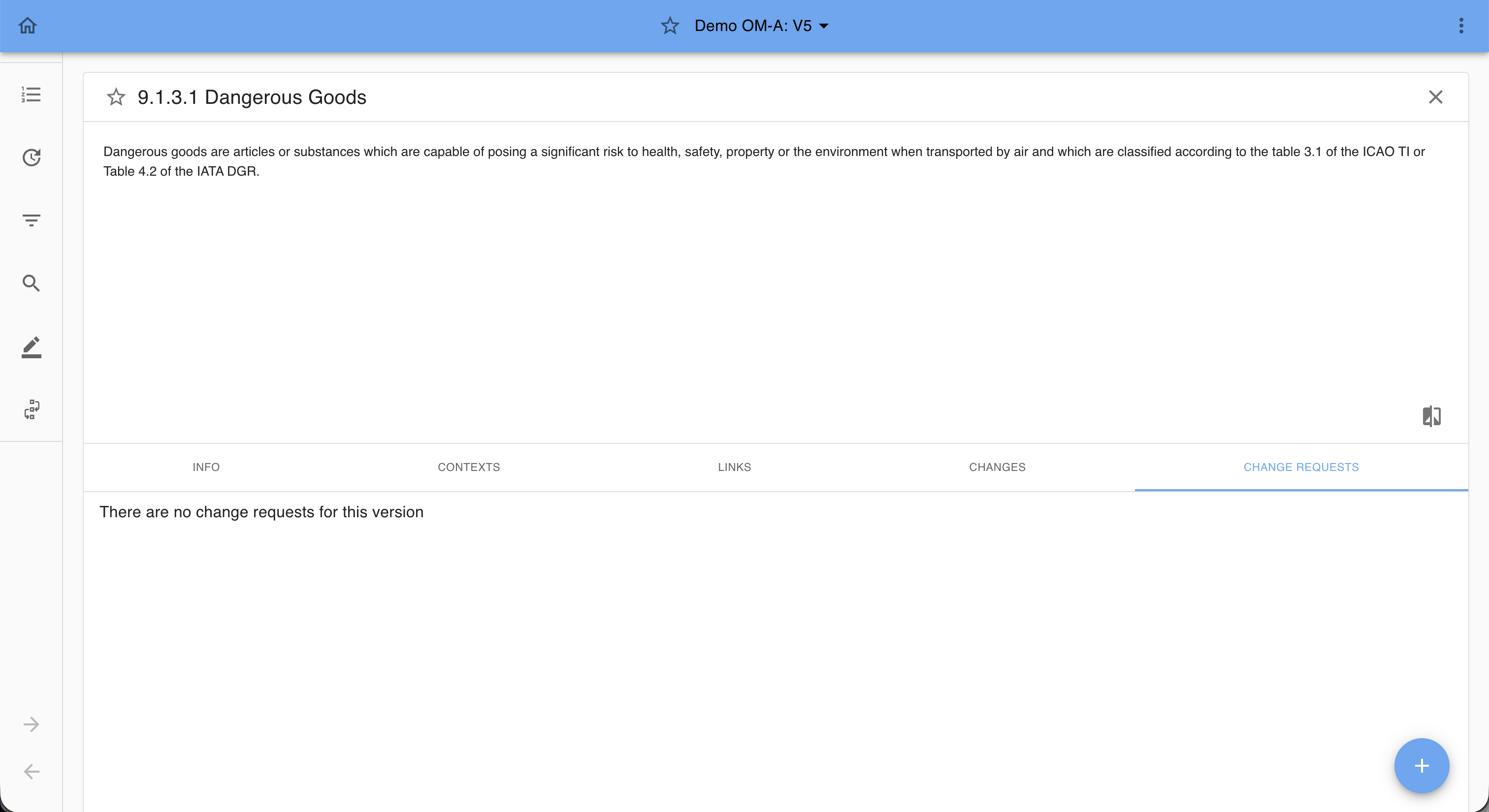Toggle favorite star for Demo OM-A document
Screen dimensions: 1489x812
pos(669,26)
